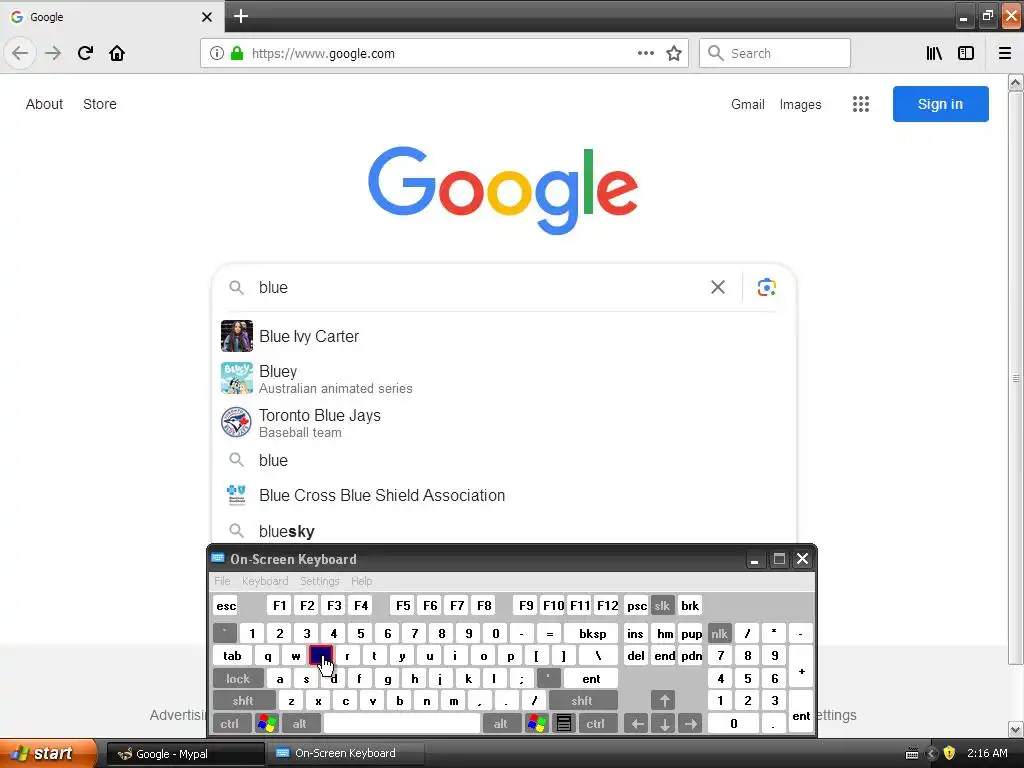Click the blue Sign in button
Viewport: 1024px width, 768px height.
click(x=940, y=104)
